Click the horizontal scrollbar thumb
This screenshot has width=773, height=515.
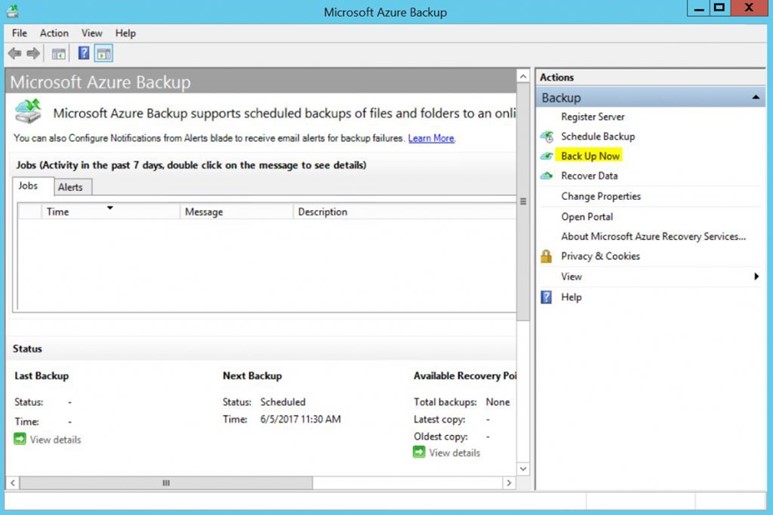(x=166, y=483)
